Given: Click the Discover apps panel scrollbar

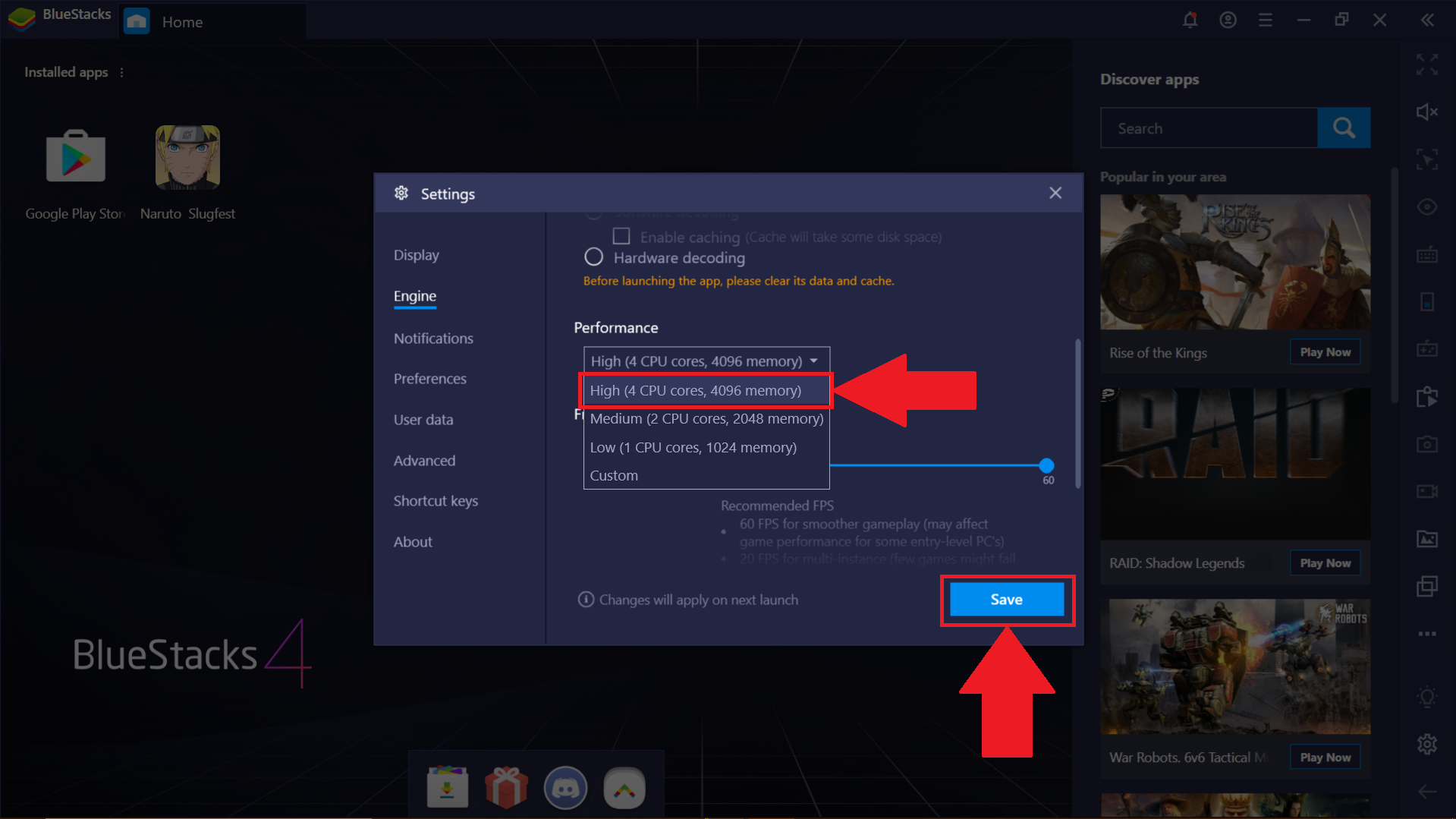Looking at the screenshot, I should (x=1395, y=285).
